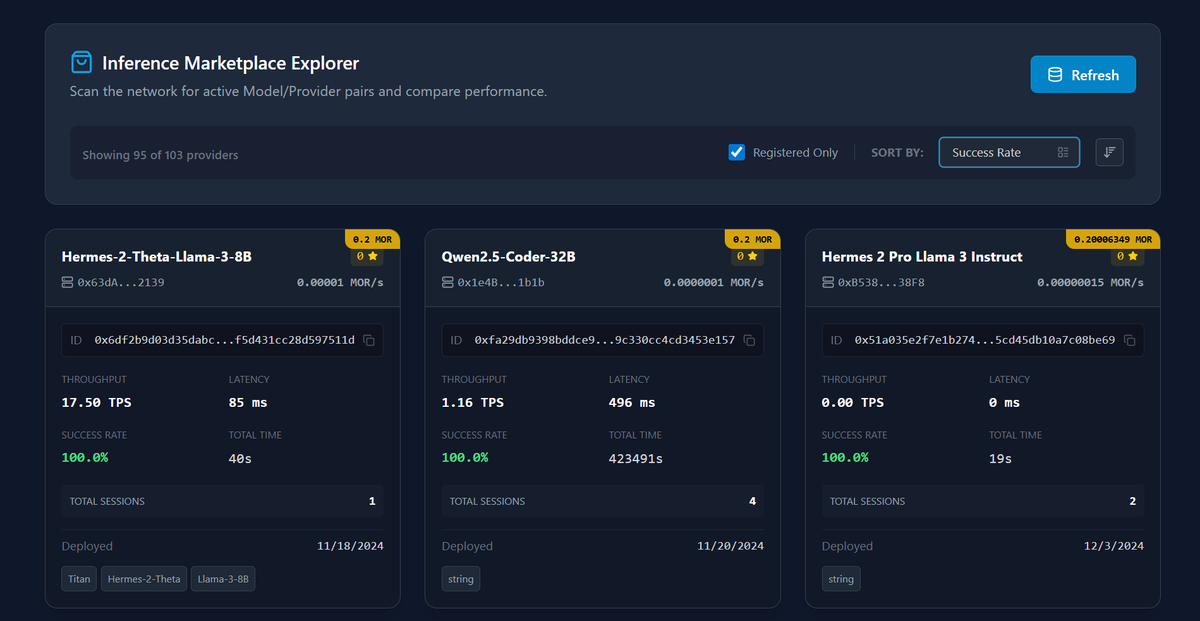Click provider address 0xB538...38F8
The height and width of the screenshot is (621, 1200).
881,283
